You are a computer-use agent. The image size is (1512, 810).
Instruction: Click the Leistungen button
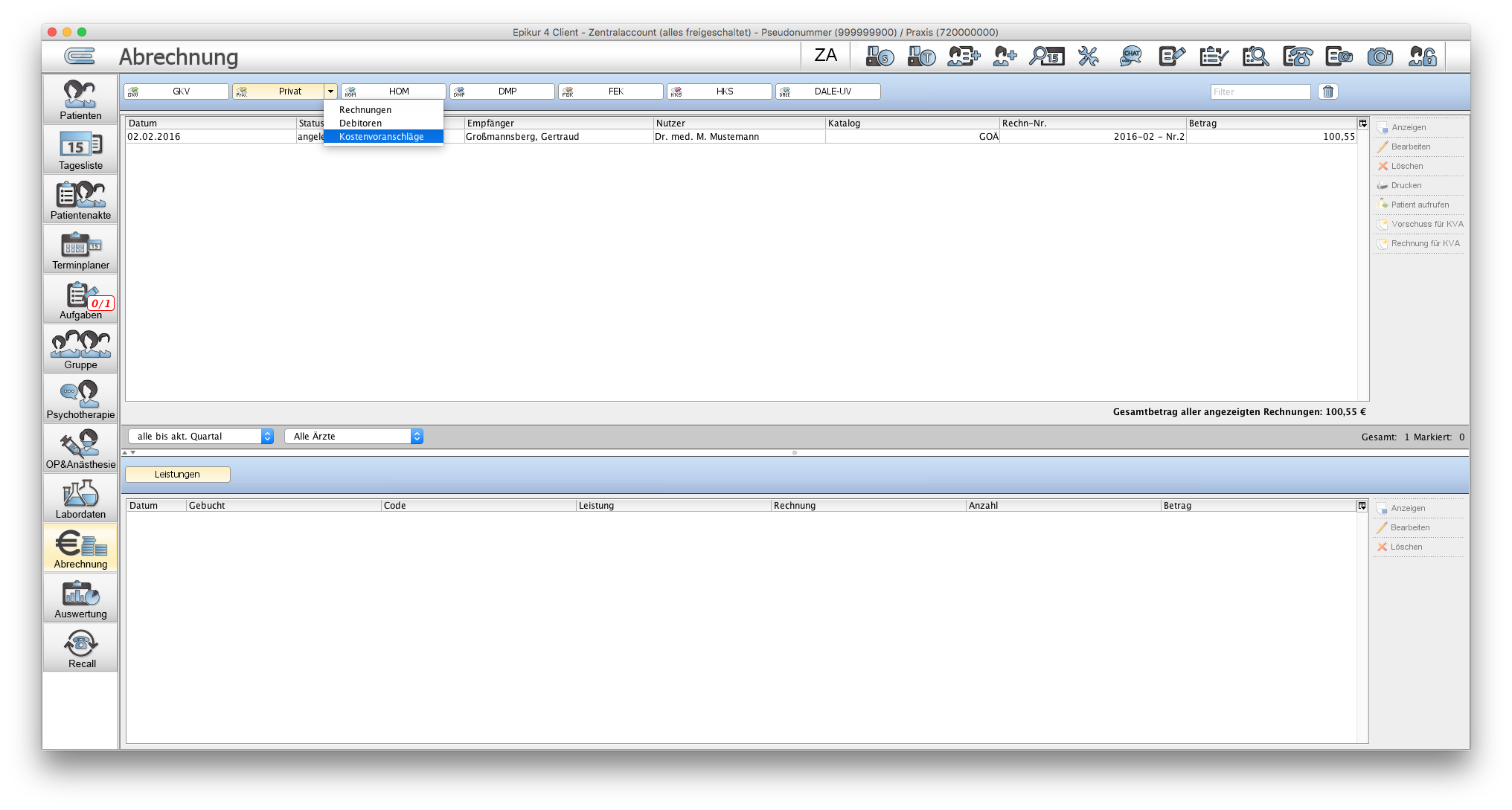[177, 475]
